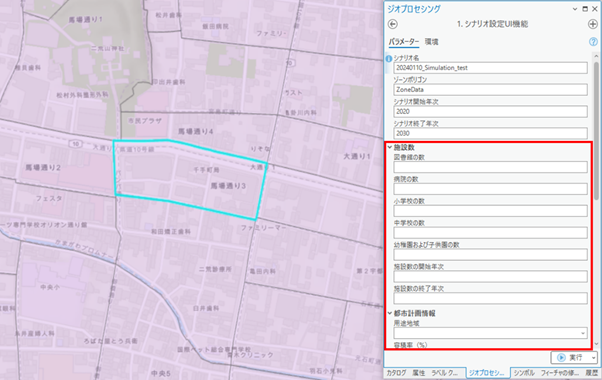Click the 施設数の終了年次 input field

(x=490, y=298)
